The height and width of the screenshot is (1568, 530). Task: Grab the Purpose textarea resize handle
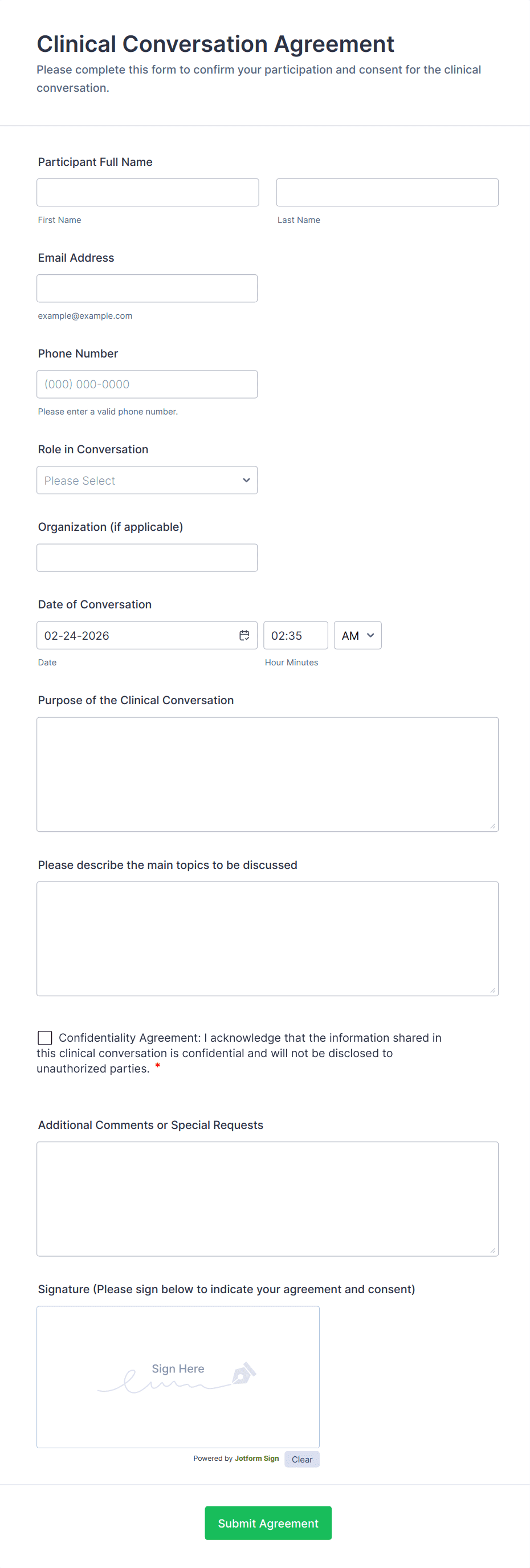click(x=492, y=826)
